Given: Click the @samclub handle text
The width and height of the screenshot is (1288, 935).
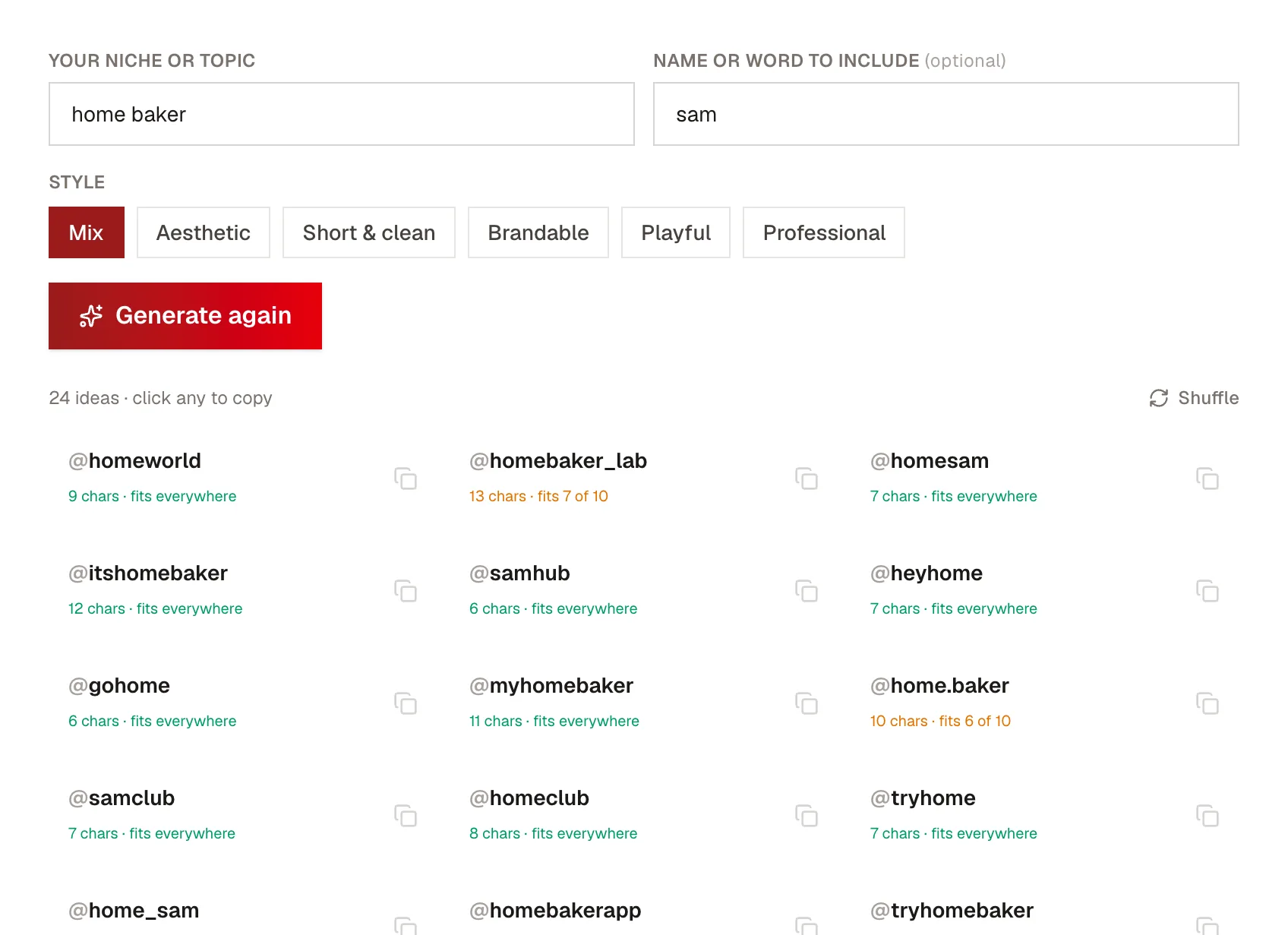Looking at the screenshot, I should click(x=122, y=798).
